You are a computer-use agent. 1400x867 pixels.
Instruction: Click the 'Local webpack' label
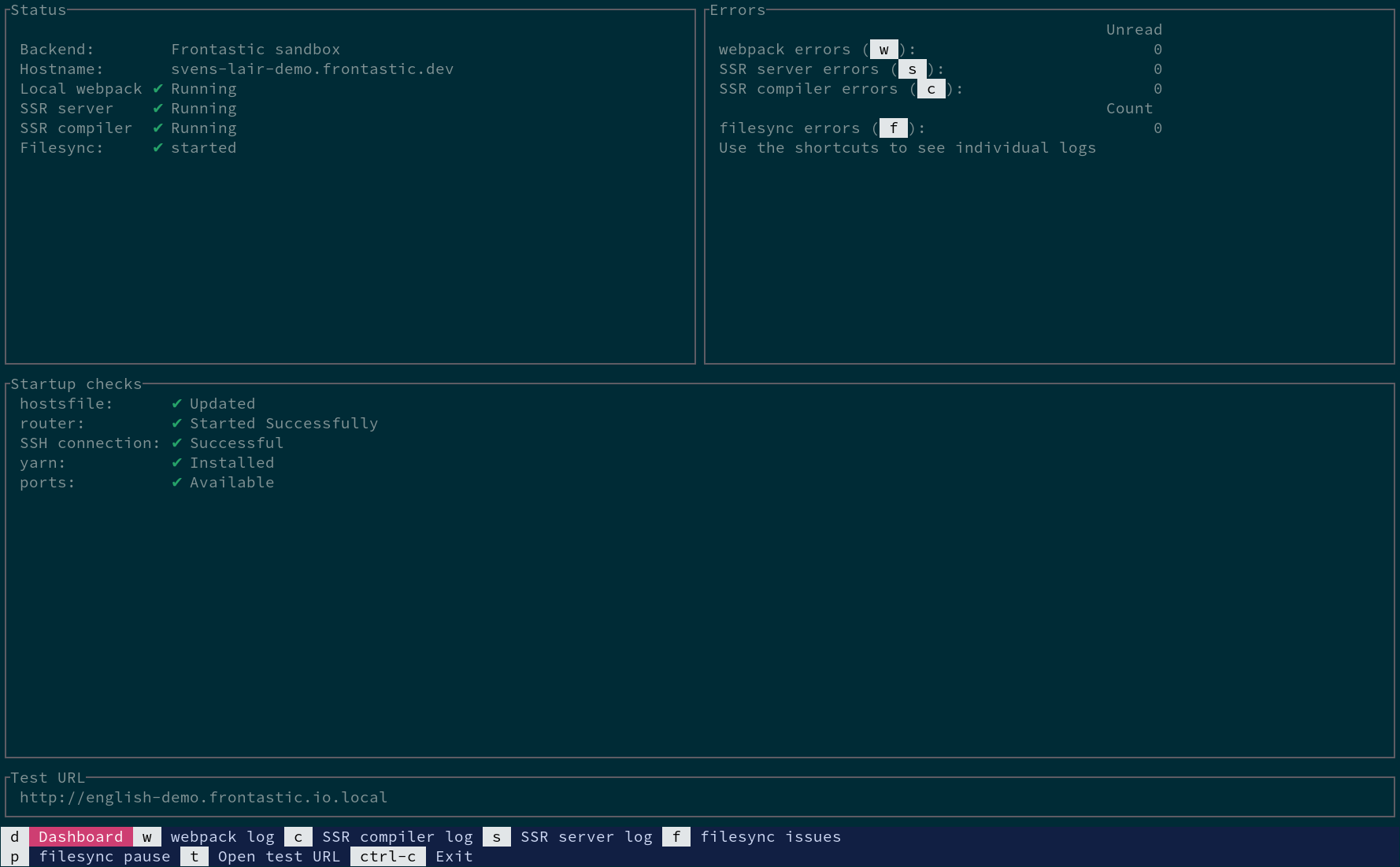81,88
